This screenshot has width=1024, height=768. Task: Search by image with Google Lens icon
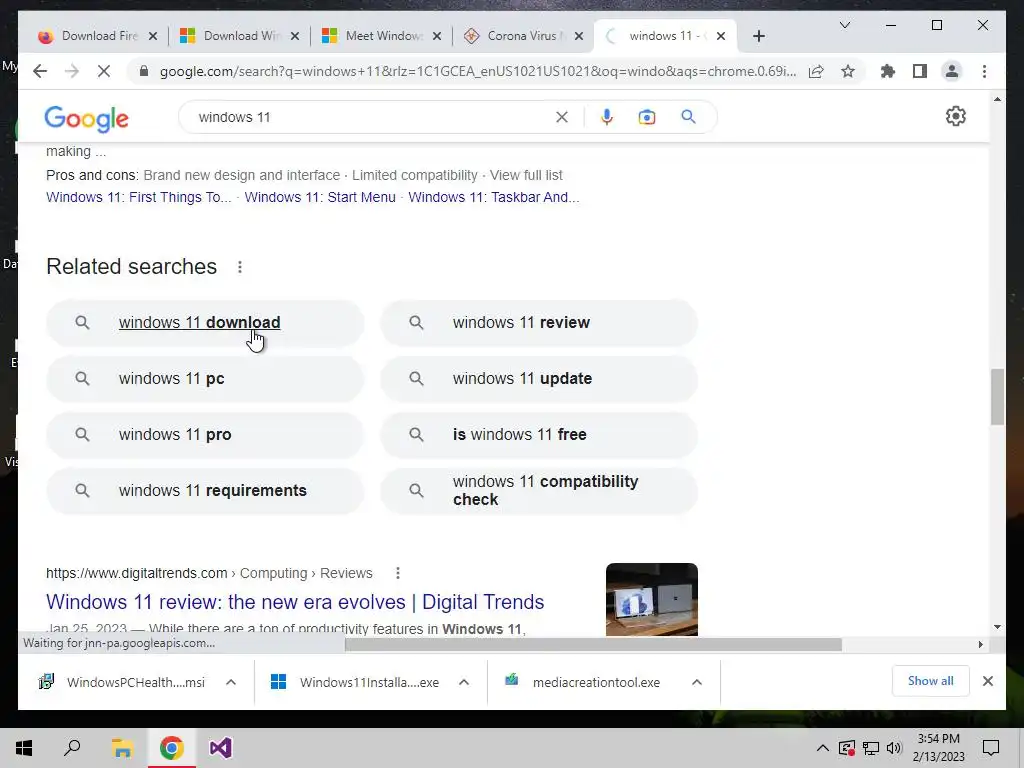pos(647,117)
